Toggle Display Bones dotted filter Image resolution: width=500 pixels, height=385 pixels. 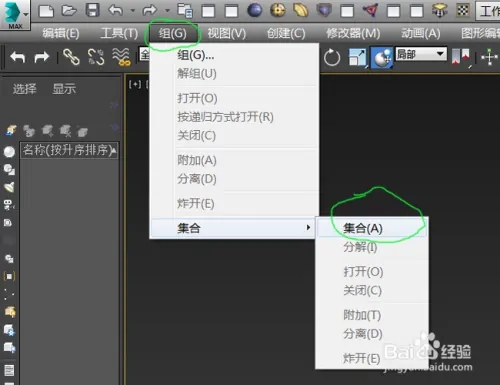(x=9, y=294)
